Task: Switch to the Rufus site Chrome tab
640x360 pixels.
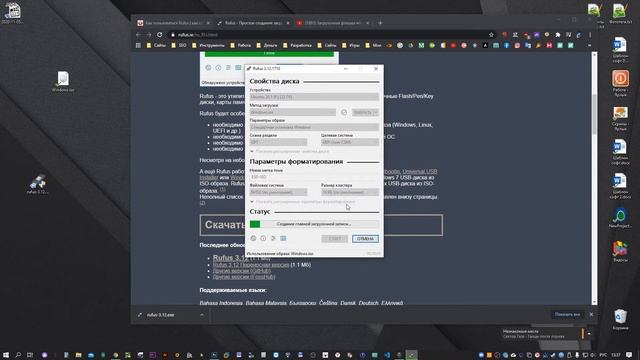Action: (x=253, y=23)
